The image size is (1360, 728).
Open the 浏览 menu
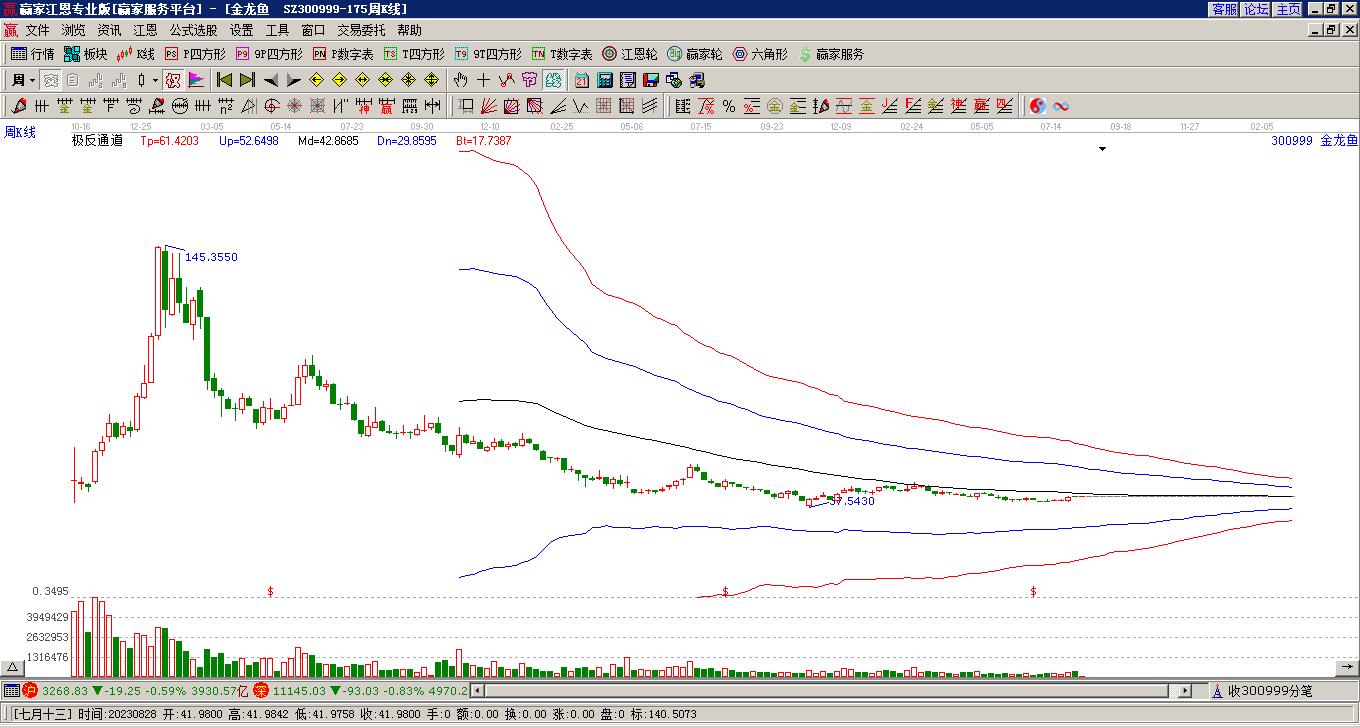(x=73, y=31)
